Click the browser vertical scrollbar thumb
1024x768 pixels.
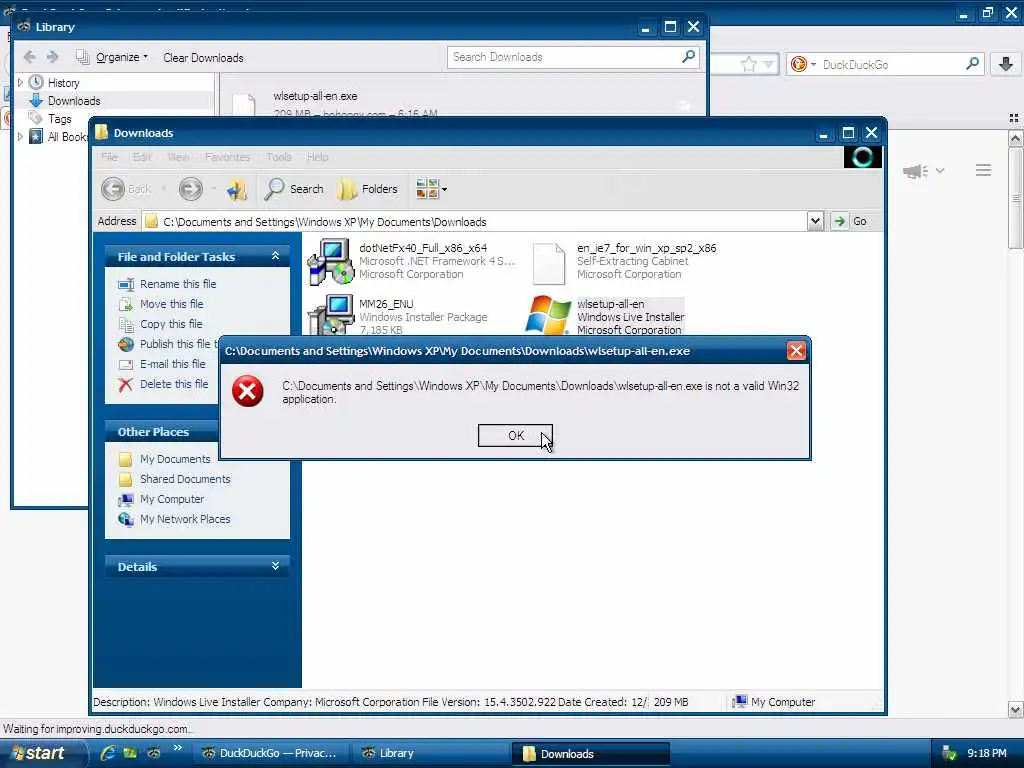point(1015,199)
